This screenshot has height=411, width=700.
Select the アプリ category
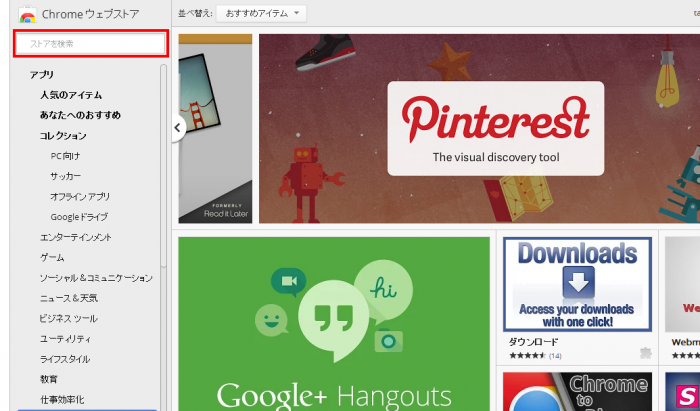pyautogui.click(x=42, y=75)
